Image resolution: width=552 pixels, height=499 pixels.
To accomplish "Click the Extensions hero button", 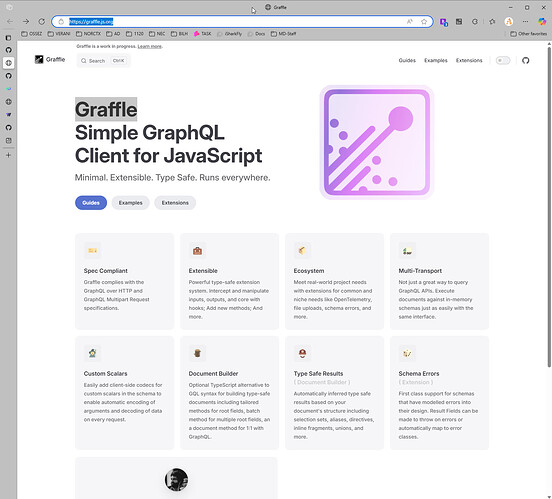I will coord(175,203).
